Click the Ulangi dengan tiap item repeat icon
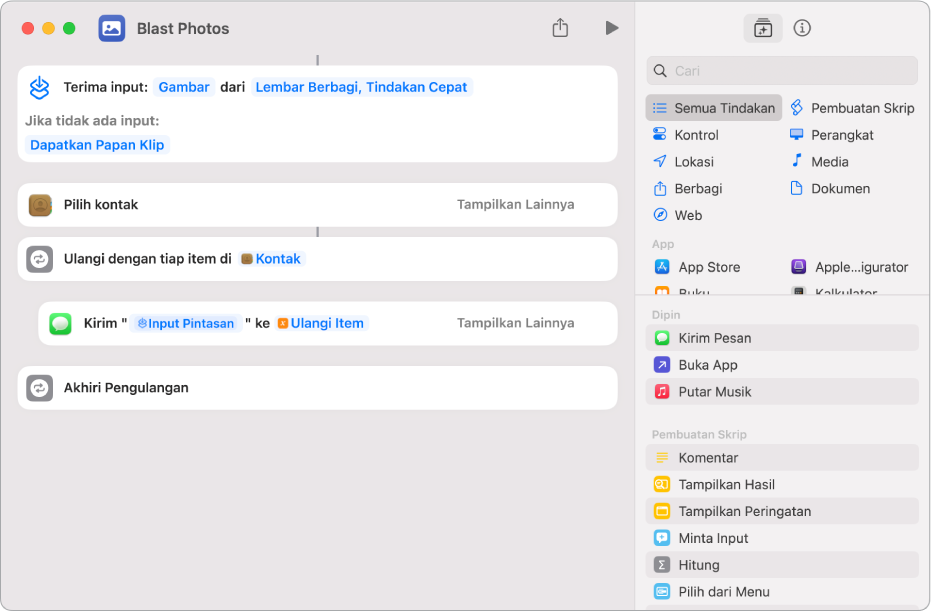This screenshot has height=612, width=931. 40,259
